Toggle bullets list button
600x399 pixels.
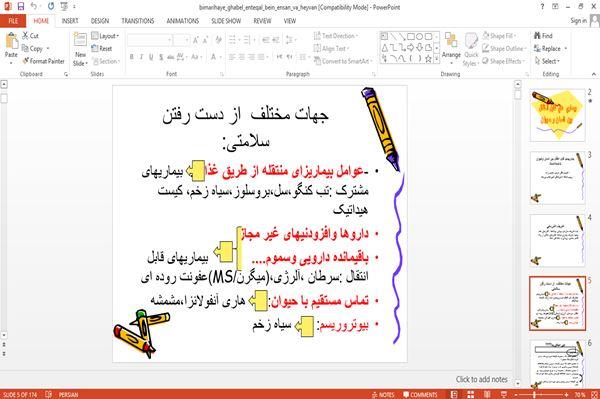pos(233,40)
